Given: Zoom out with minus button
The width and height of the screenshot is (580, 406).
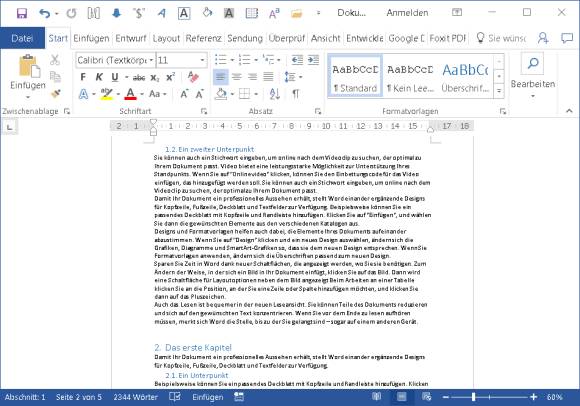Looking at the screenshot, I should pos(446,397).
